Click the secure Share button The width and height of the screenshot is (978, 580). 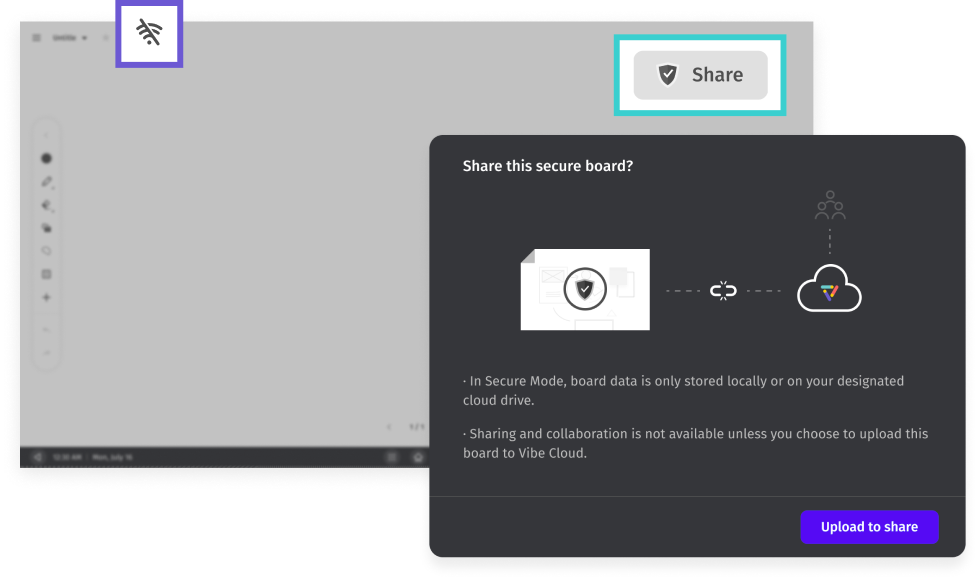(x=700, y=75)
